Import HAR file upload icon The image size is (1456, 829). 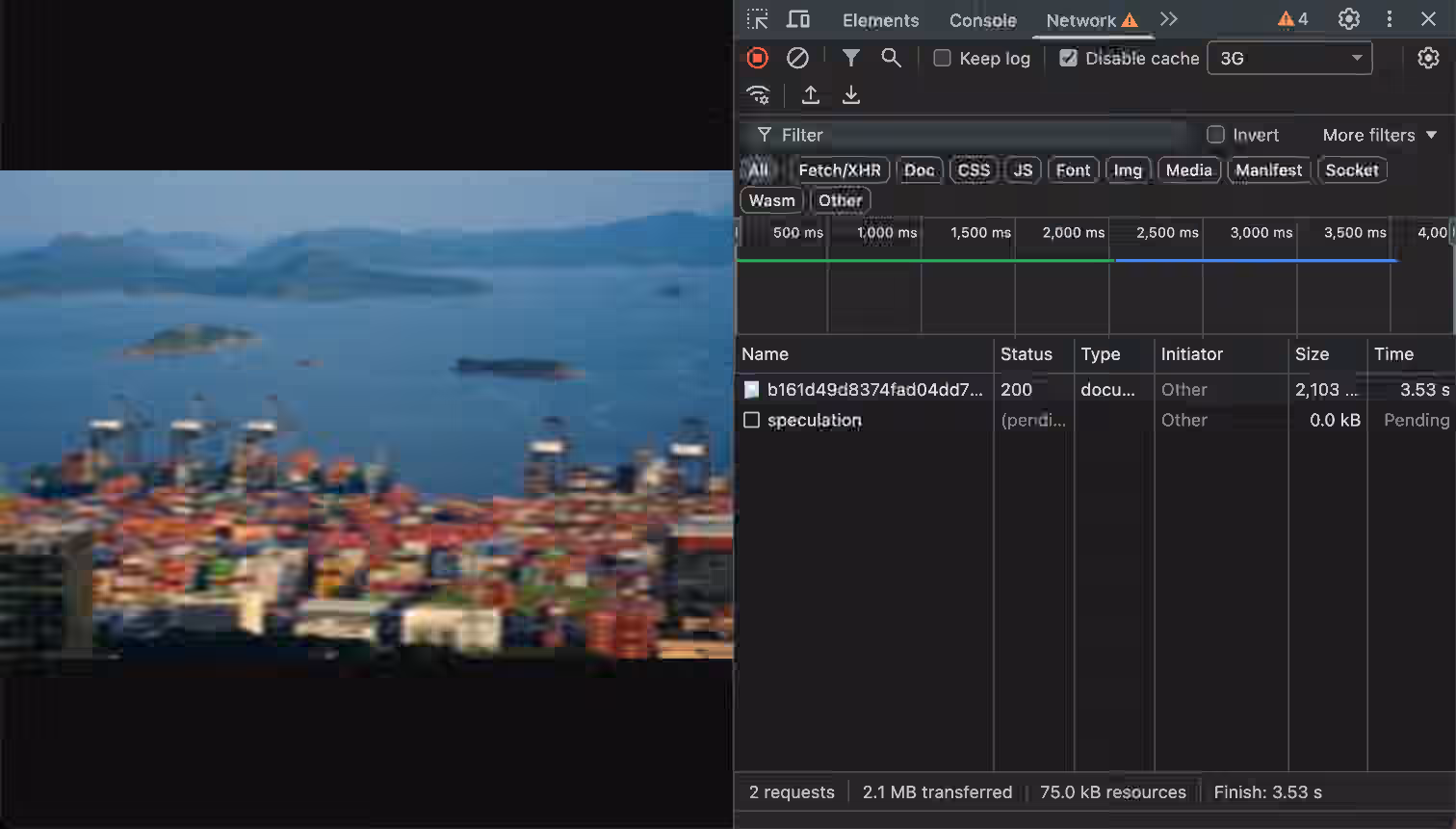(x=811, y=94)
